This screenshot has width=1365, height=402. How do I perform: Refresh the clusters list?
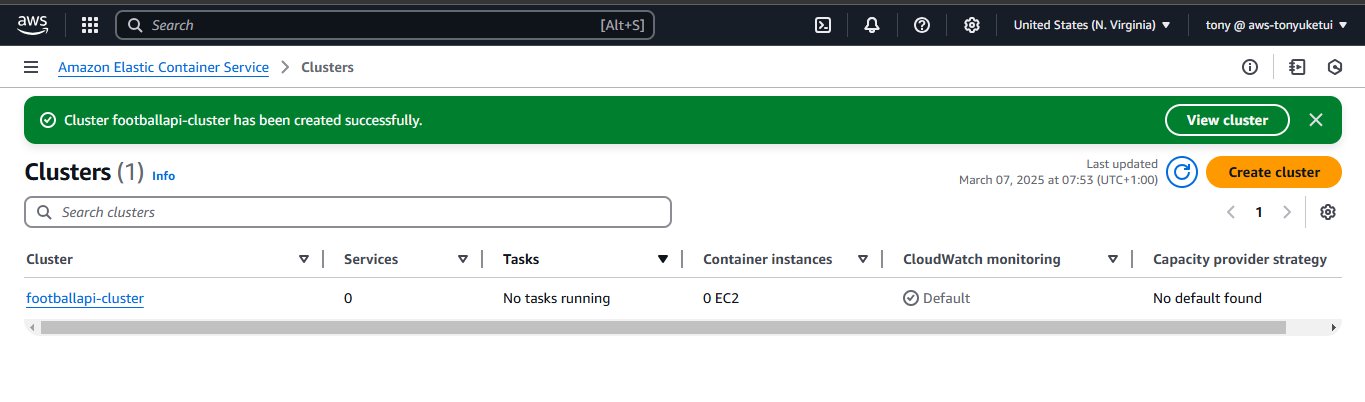[1182, 172]
